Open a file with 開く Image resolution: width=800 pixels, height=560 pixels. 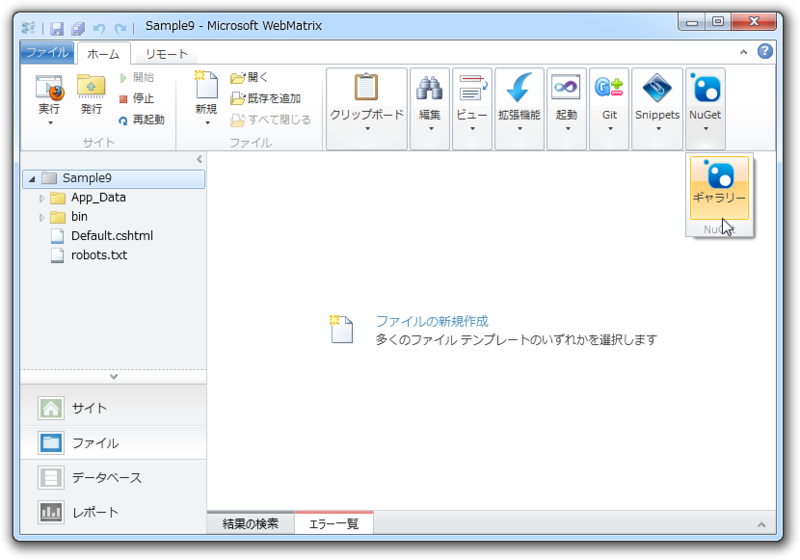(x=249, y=78)
